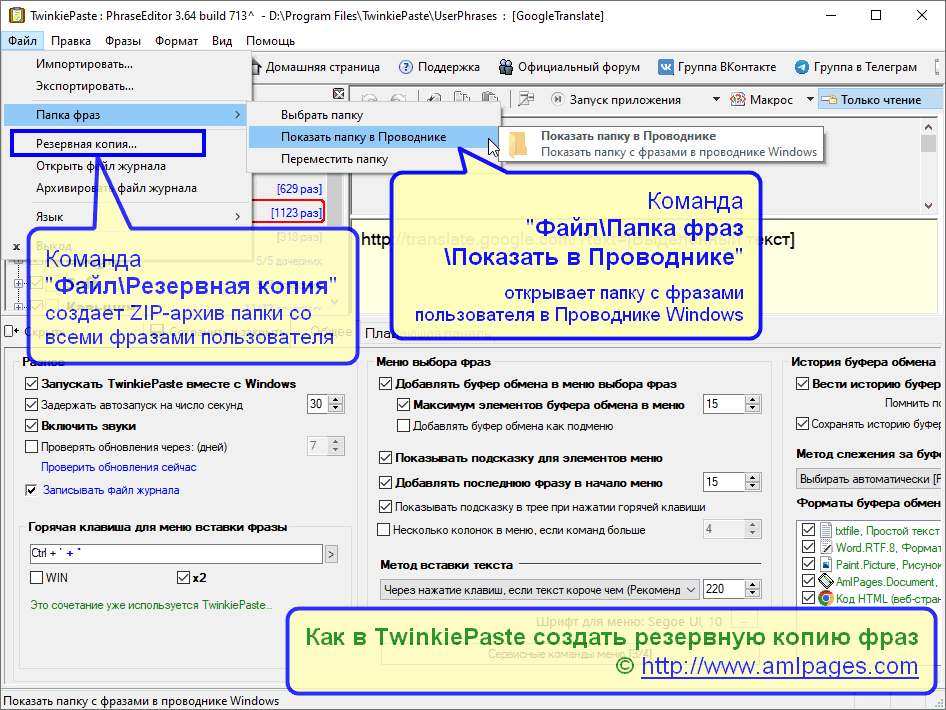This screenshot has width=946, height=710.
Task: Enable Проверять обновления через (дней)
Action: 31,447
